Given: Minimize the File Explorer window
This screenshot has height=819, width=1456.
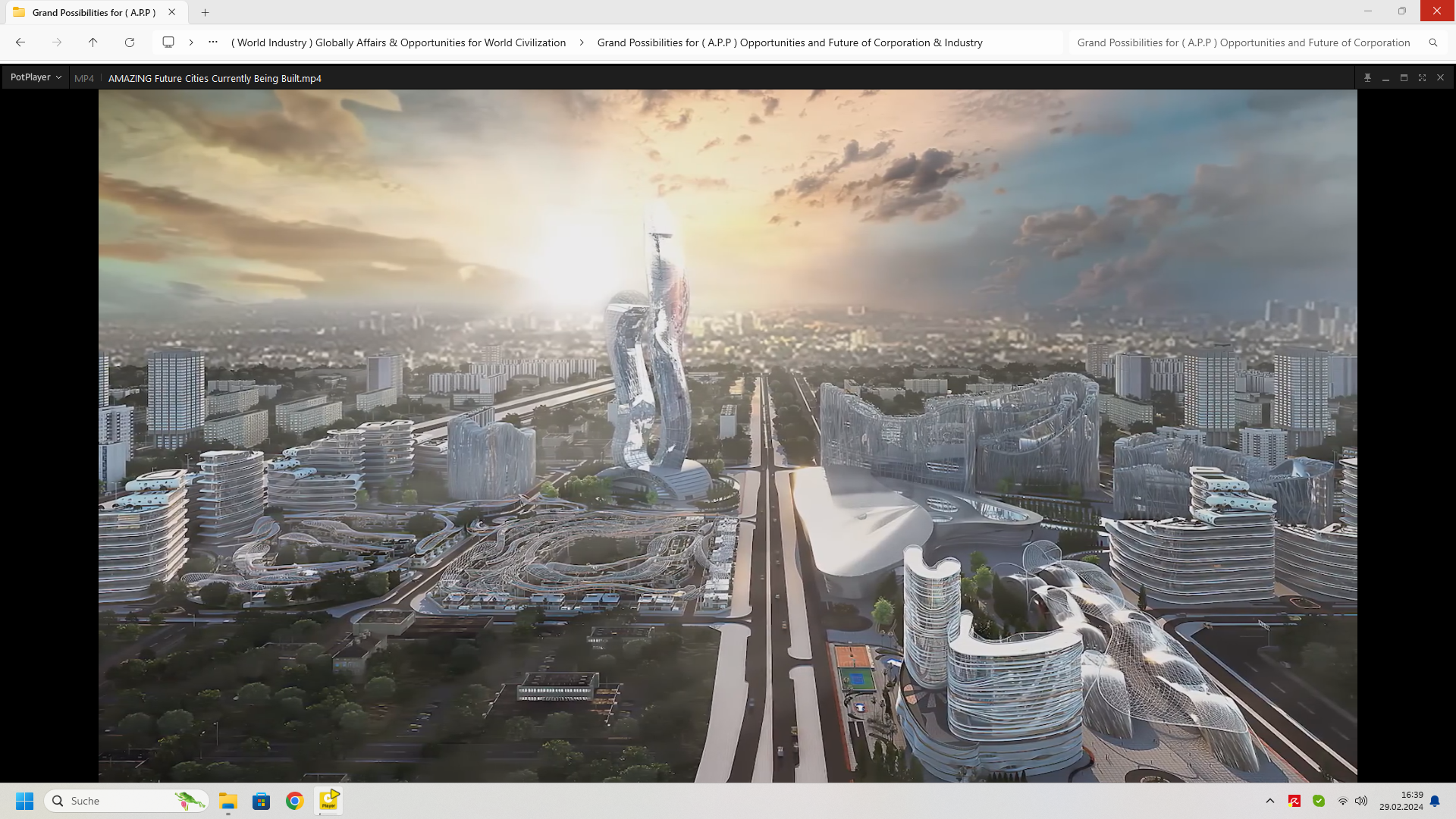Looking at the screenshot, I should click(1368, 11).
